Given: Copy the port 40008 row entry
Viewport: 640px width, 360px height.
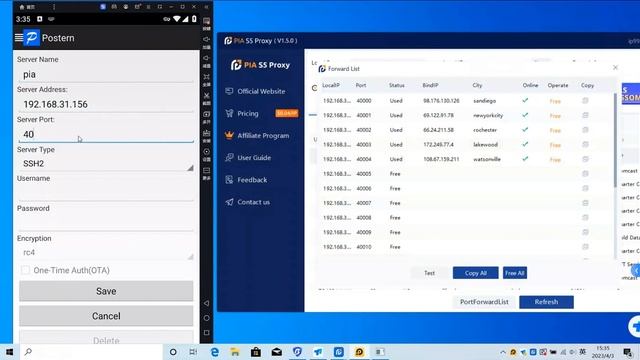Looking at the screenshot, I should [x=585, y=218].
